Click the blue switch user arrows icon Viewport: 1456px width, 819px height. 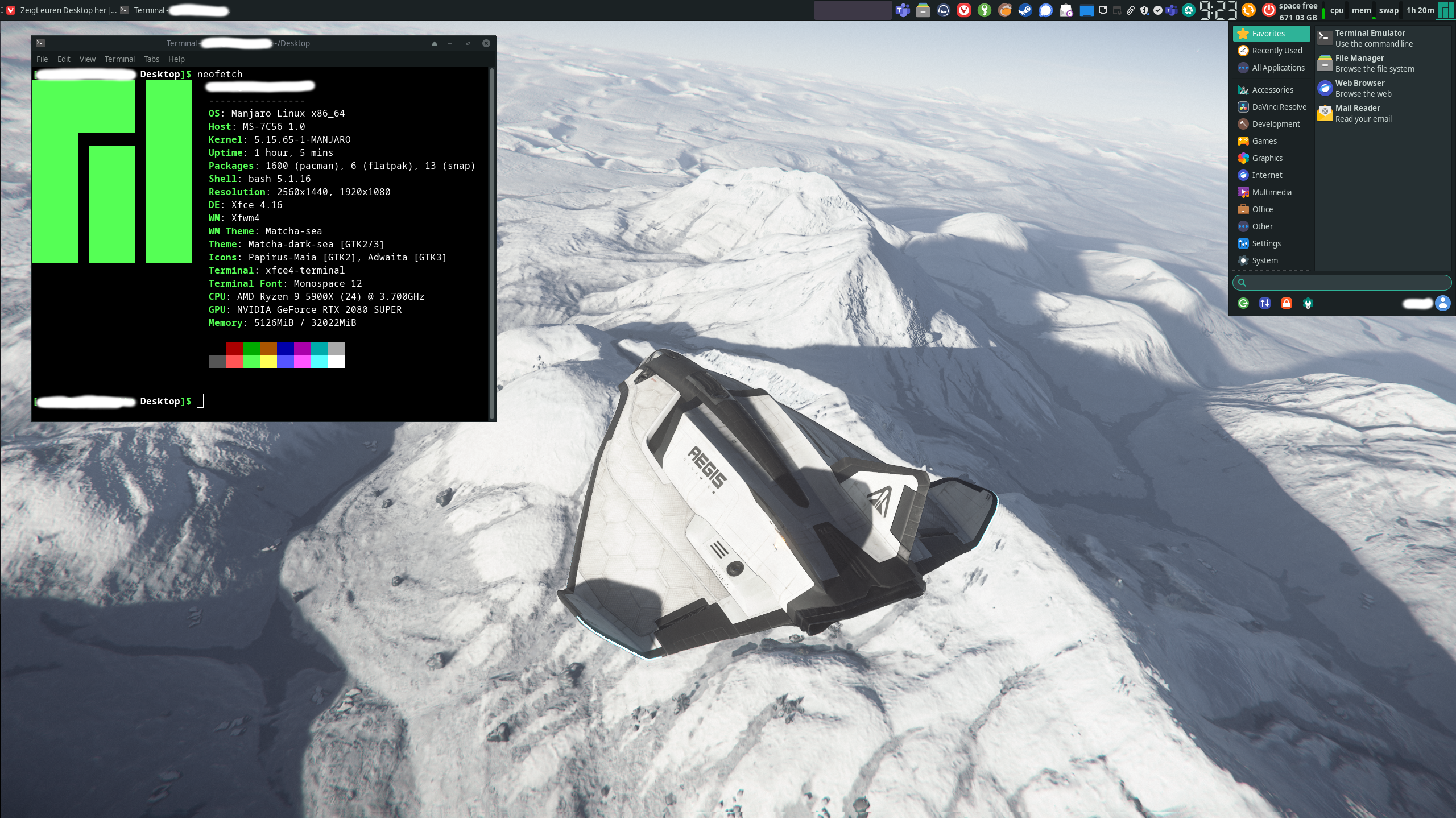tap(1265, 303)
